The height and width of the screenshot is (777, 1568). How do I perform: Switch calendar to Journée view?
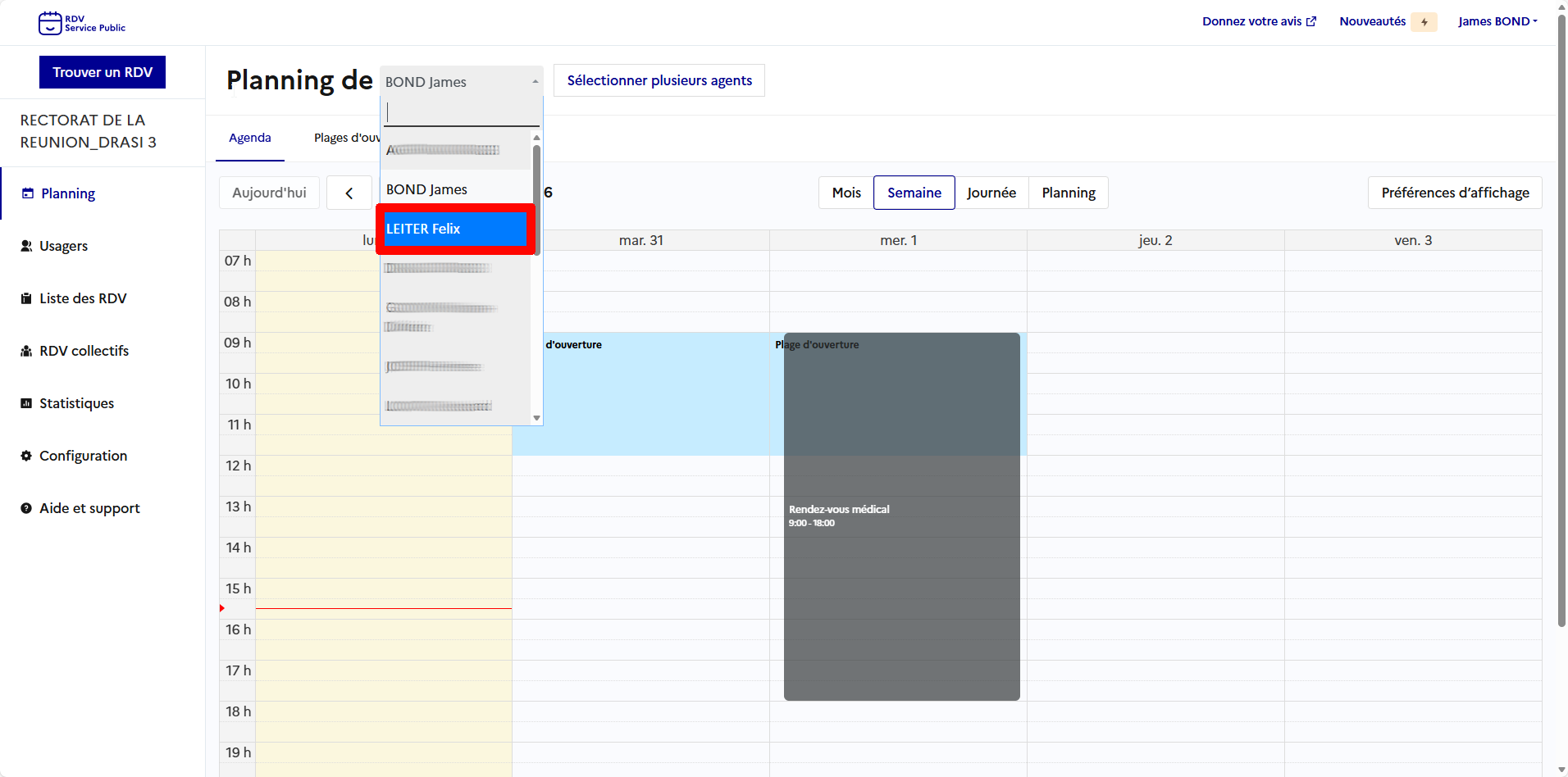pos(991,193)
